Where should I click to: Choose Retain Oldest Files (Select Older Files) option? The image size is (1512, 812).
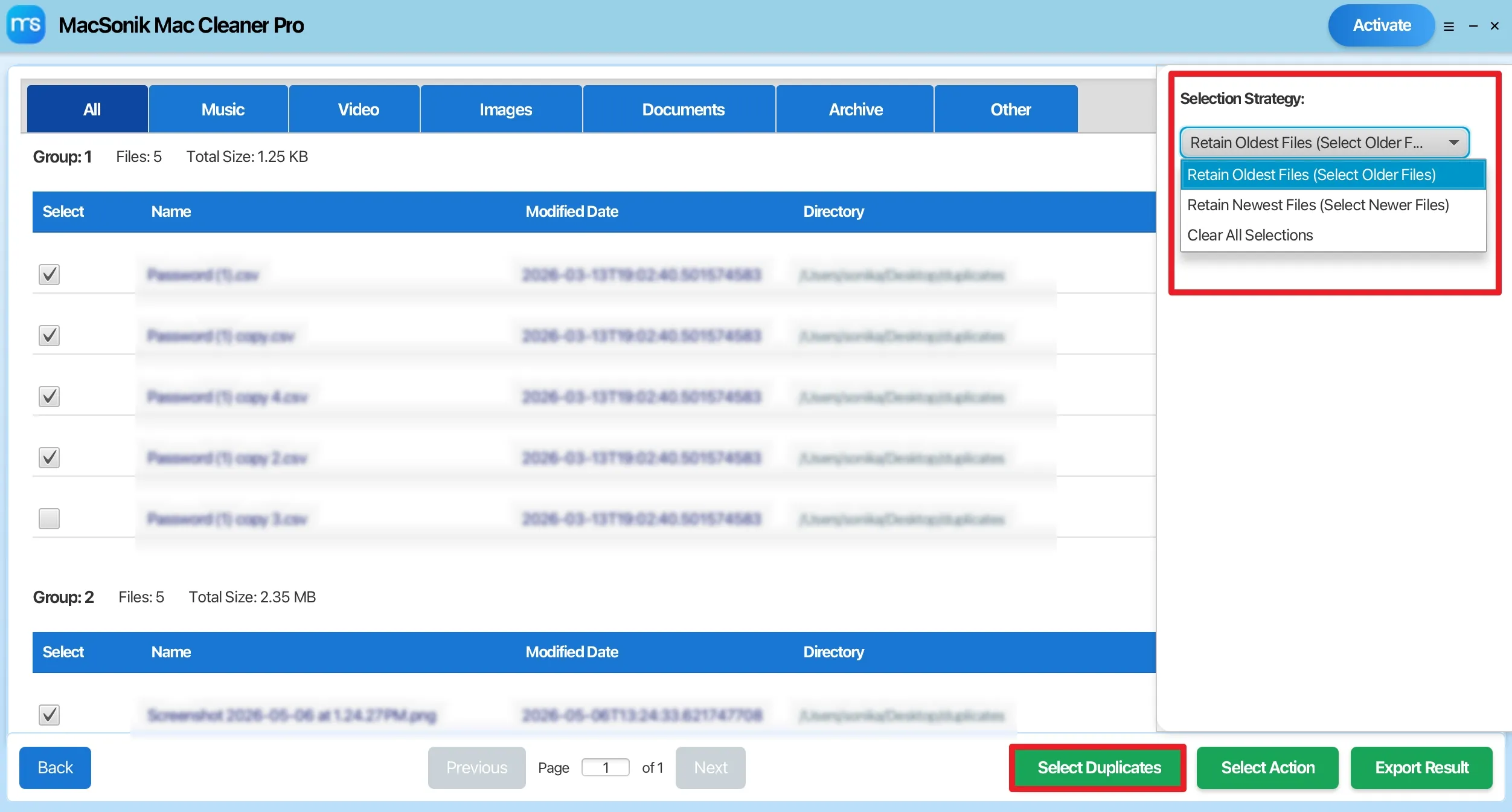(1333, 175)
